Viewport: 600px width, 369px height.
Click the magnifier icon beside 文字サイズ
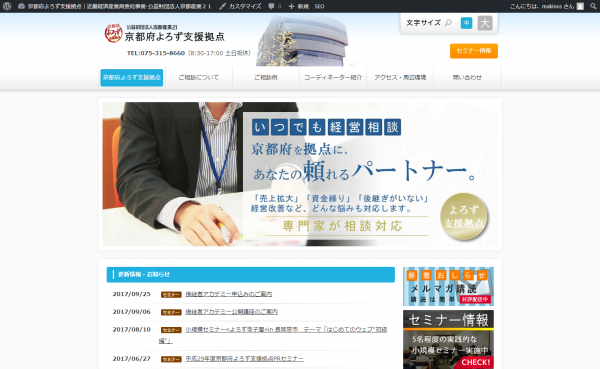(448, 23)
